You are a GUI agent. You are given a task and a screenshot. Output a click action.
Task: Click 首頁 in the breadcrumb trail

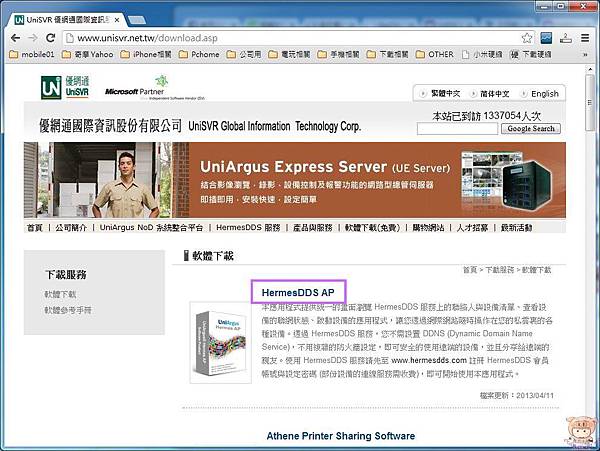tap(470, 270)
